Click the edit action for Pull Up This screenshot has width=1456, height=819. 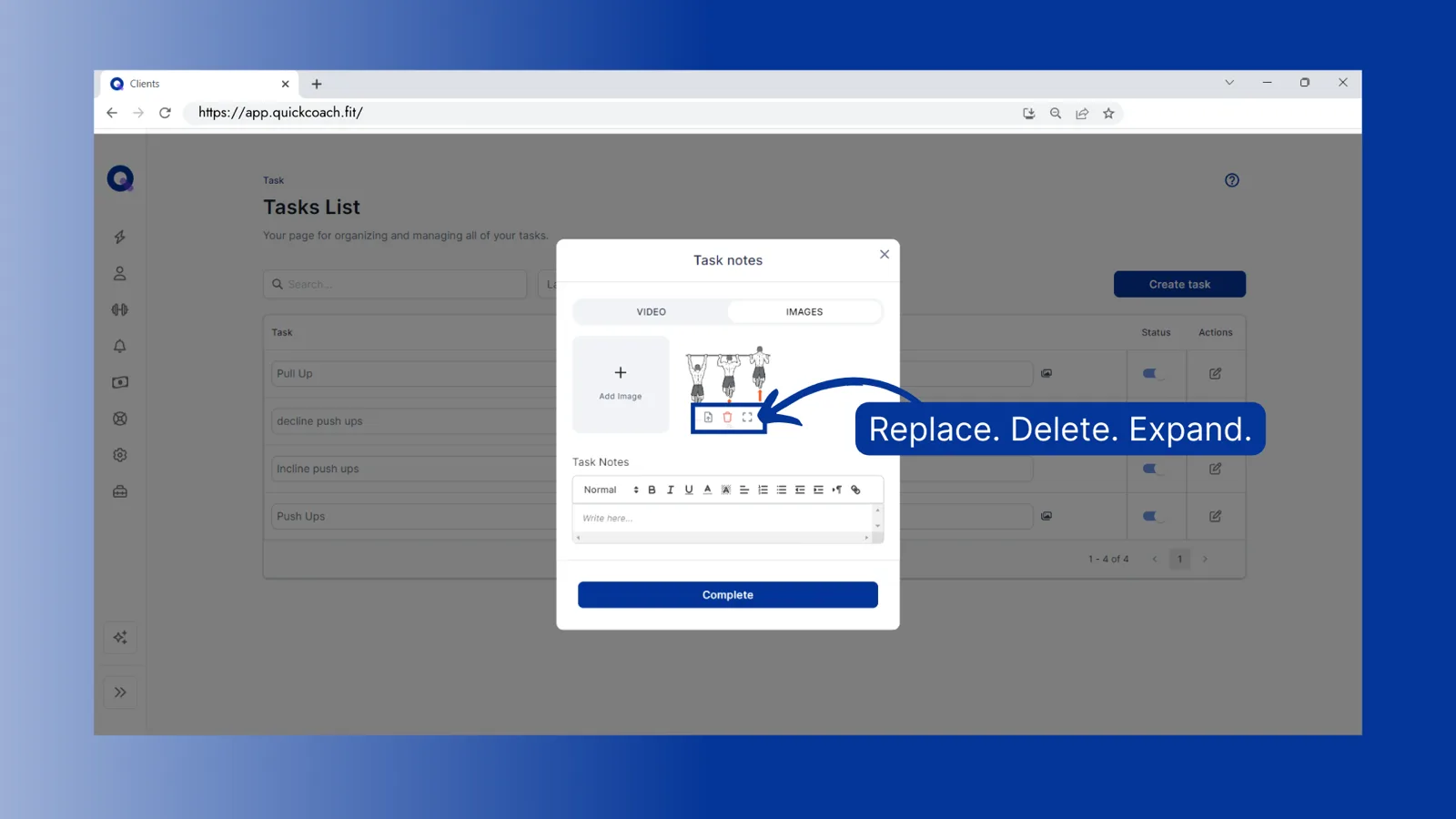click(1215, 373)
